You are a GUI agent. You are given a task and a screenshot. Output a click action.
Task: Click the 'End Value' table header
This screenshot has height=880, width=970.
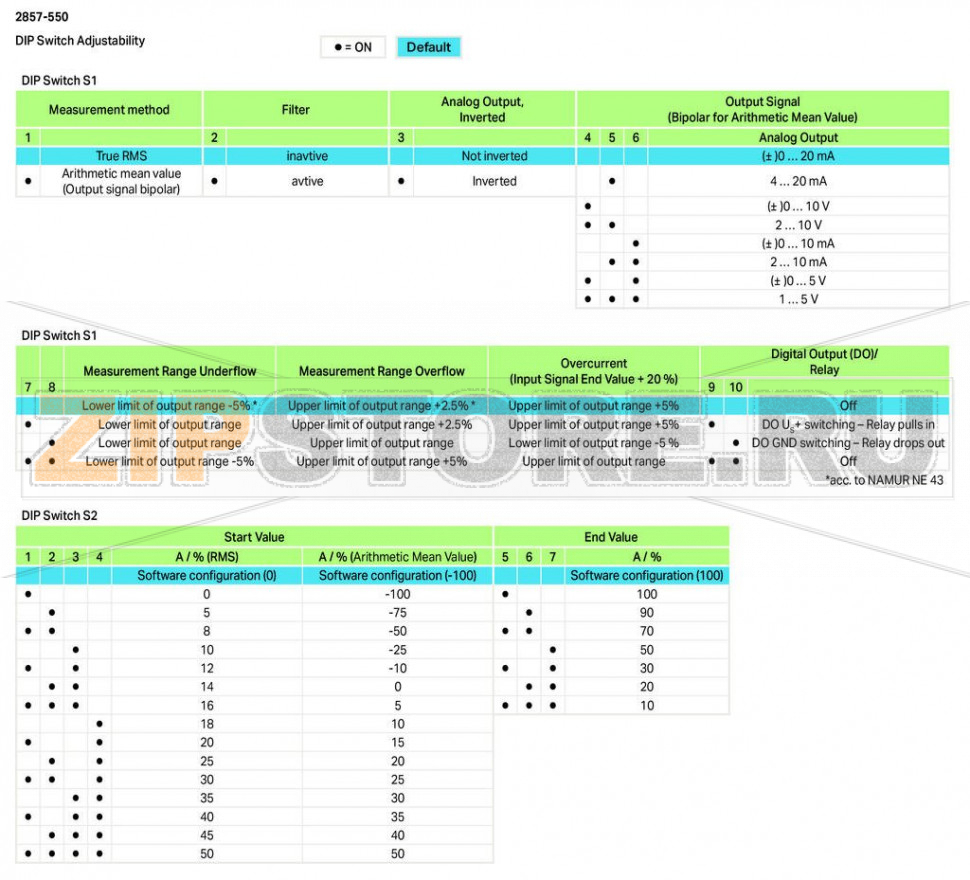[611, 537]
